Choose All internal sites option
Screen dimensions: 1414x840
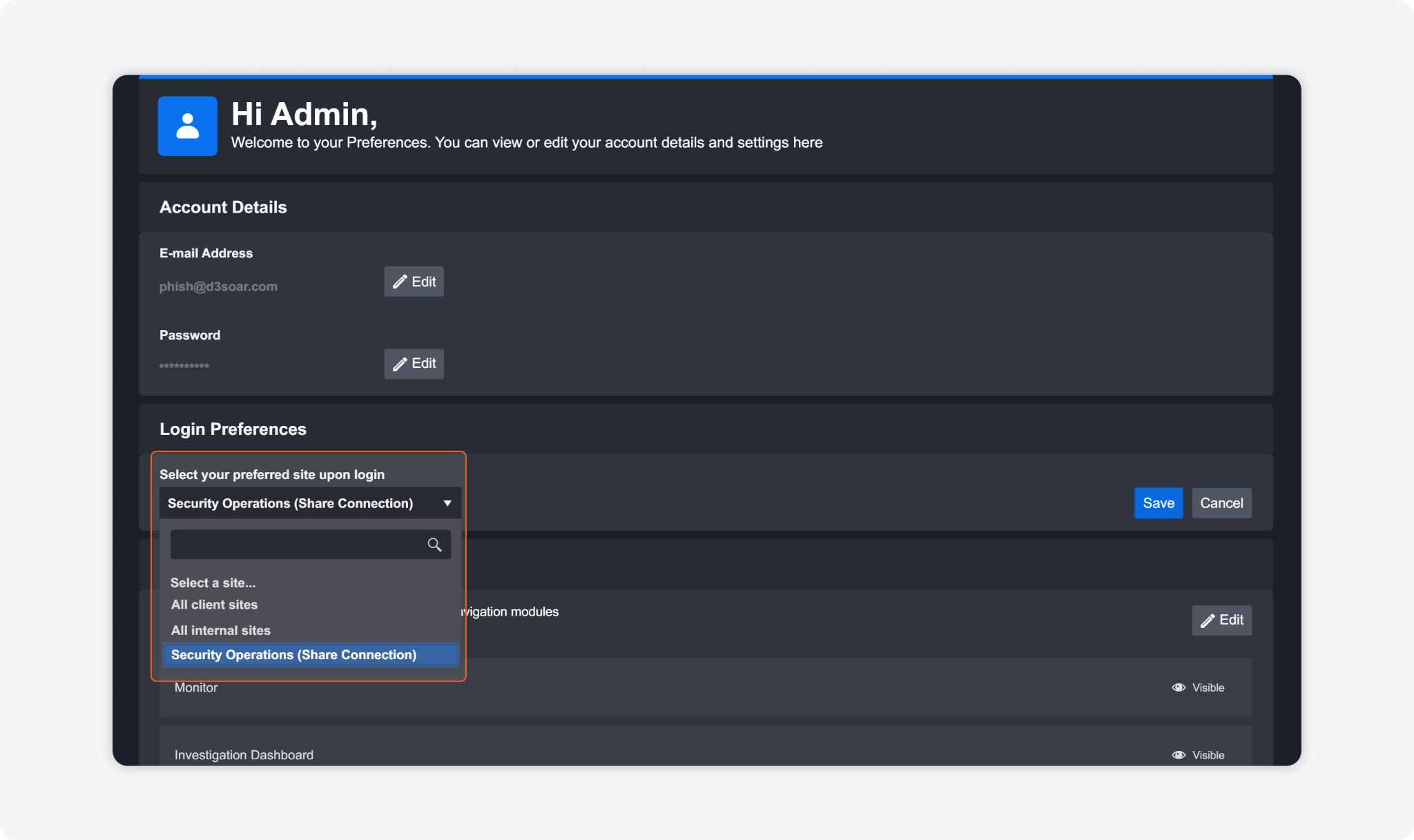[x=220, y=630]
